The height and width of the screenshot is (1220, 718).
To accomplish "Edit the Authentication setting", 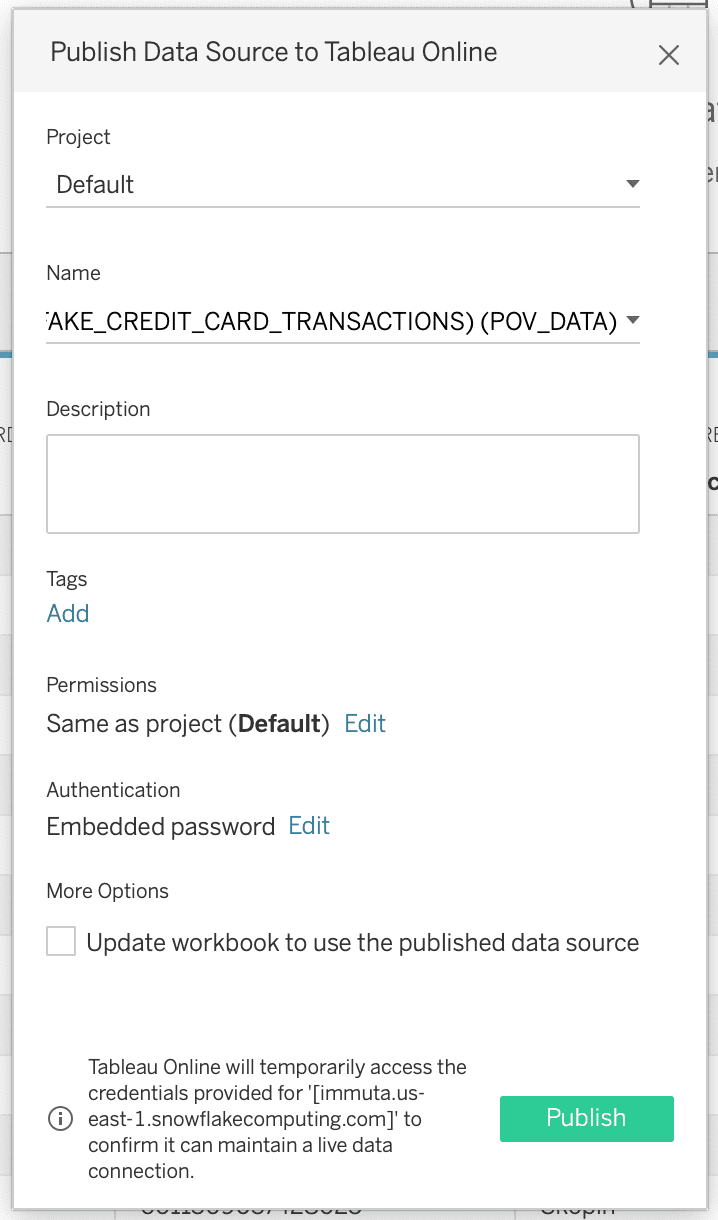I will [x=309, y=825].
